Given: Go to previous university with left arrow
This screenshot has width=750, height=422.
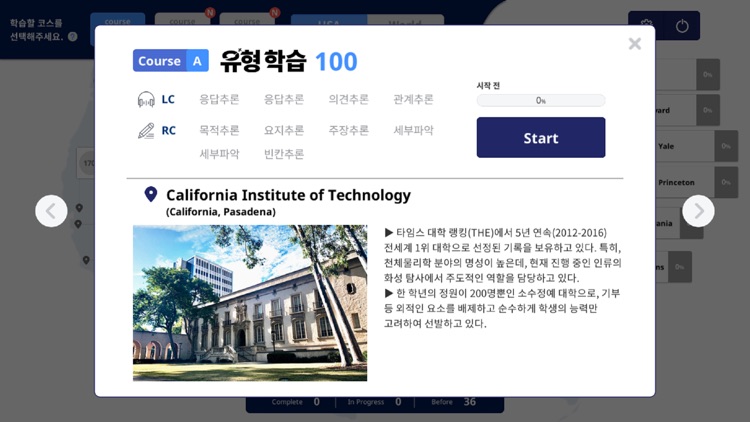Looking at the screenshot, I should [51, 211].
